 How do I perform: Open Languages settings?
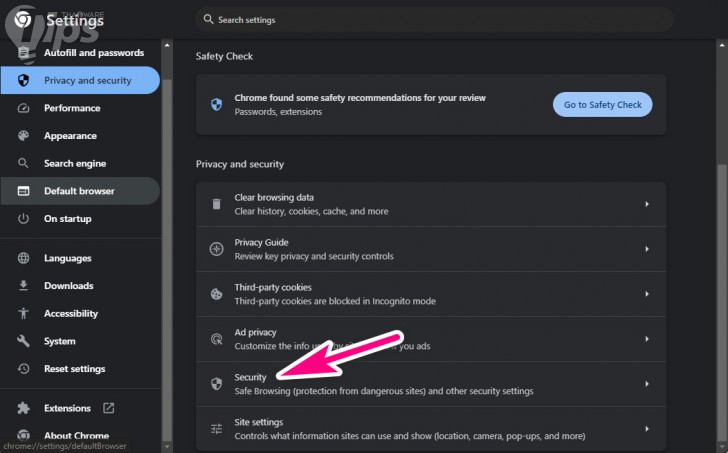[80, 258]
